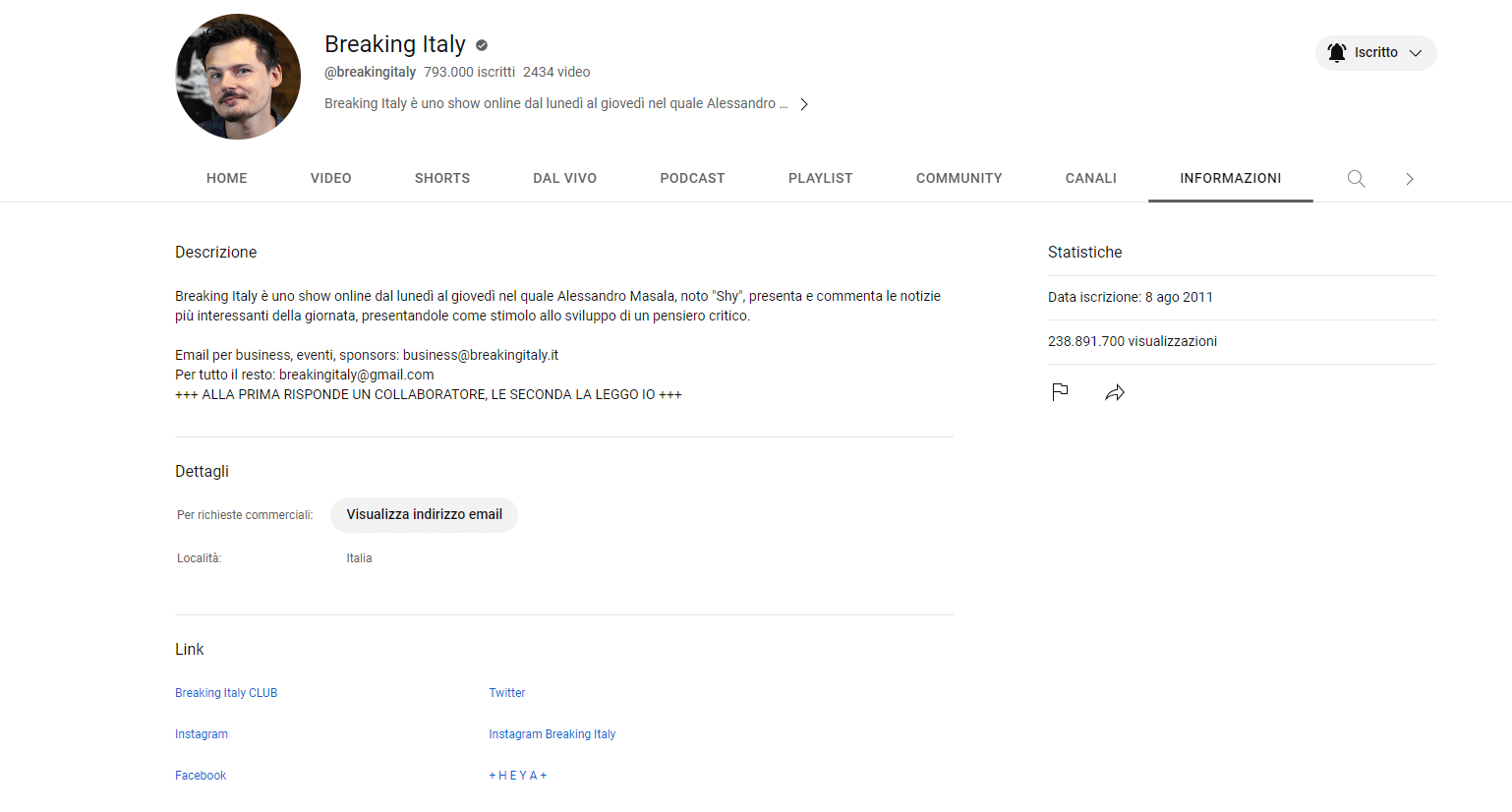Follow the Instagram link
Screen dimensions: 1512x812
pyautogui.click(x=202, y=734)
